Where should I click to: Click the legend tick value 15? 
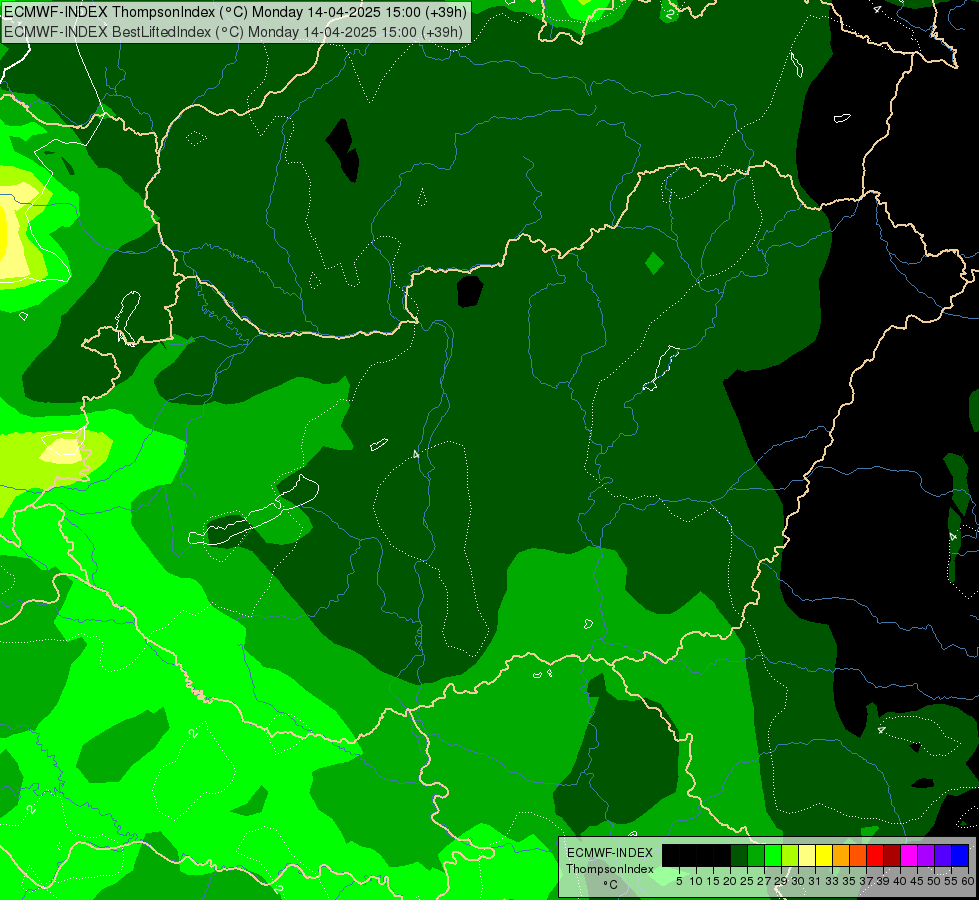pyautogui.click(x=713, y=881)
